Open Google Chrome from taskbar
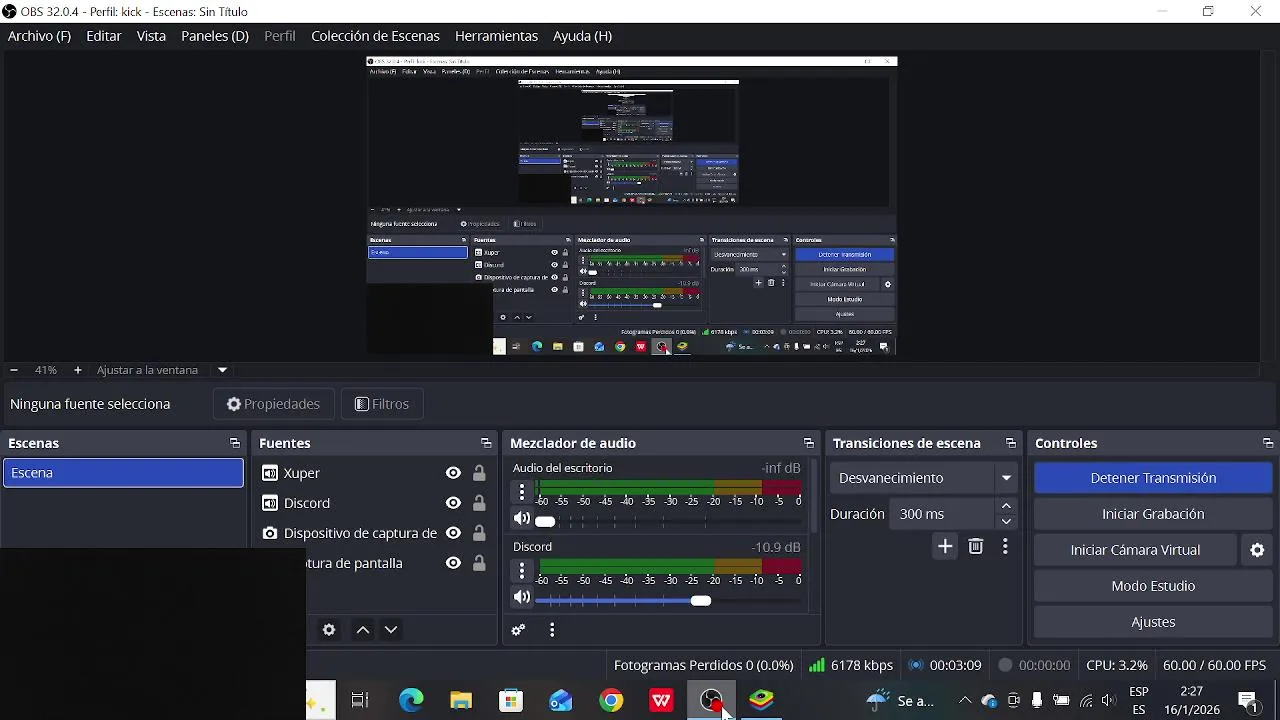The image size is (1280, 720). coord(611,701)
